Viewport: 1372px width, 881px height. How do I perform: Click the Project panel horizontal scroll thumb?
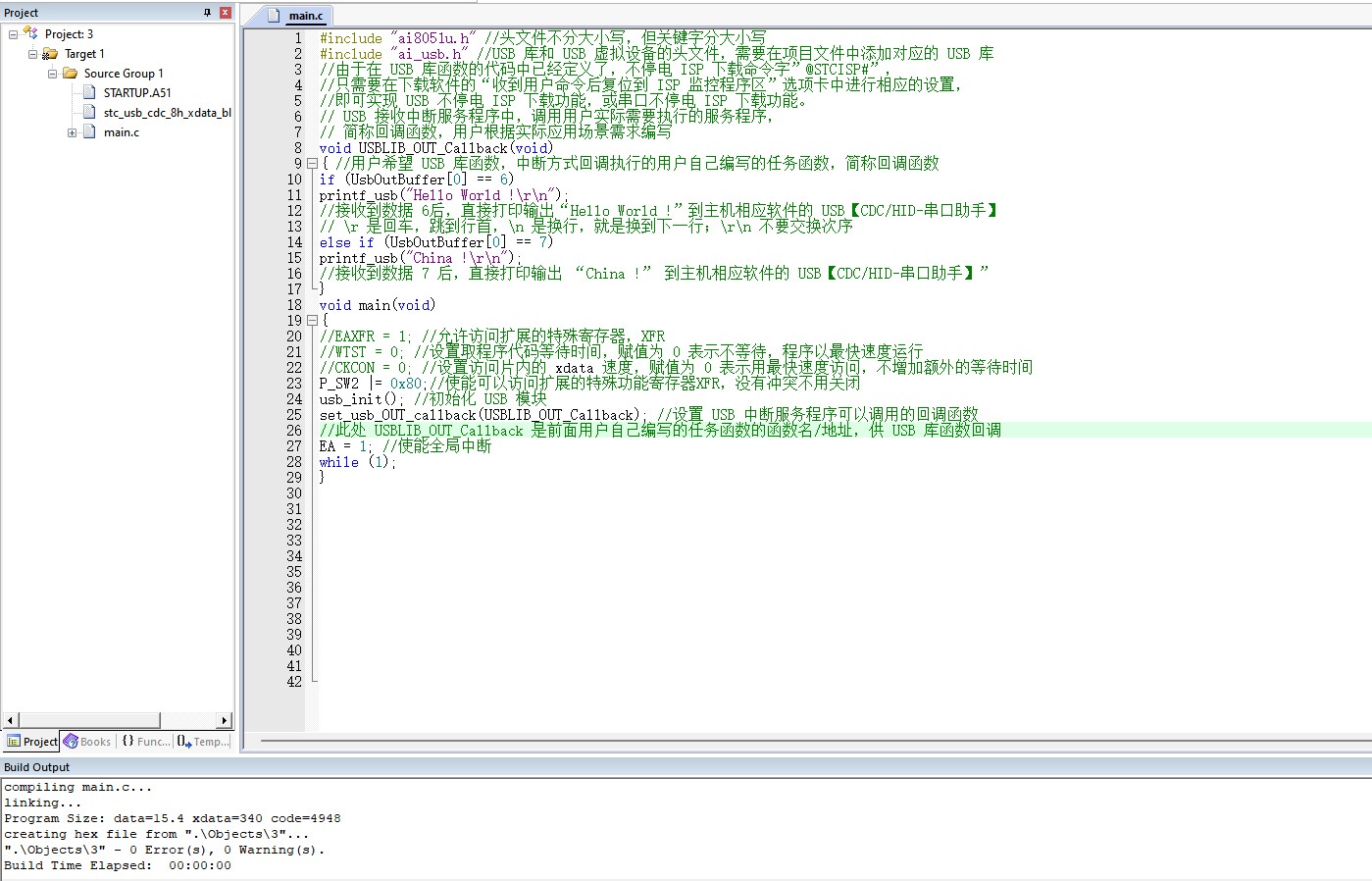click(x=89, y=720)
